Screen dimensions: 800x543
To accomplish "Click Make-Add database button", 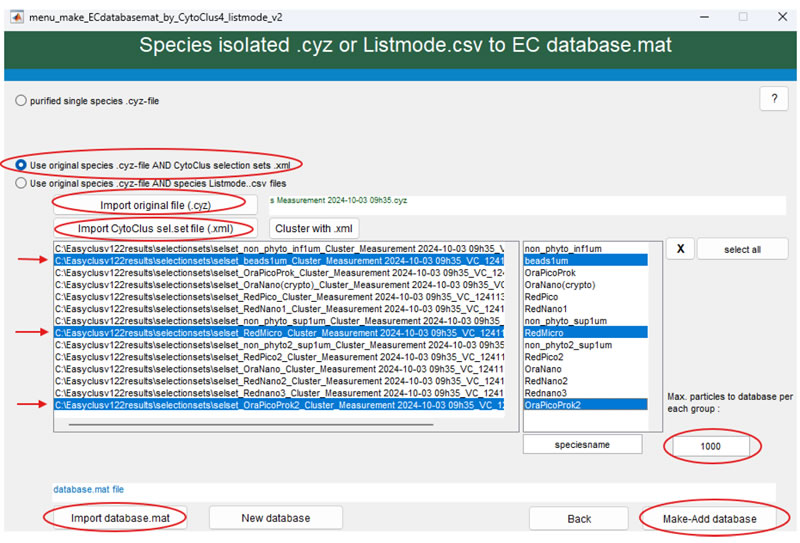I will tap(711, 519).
